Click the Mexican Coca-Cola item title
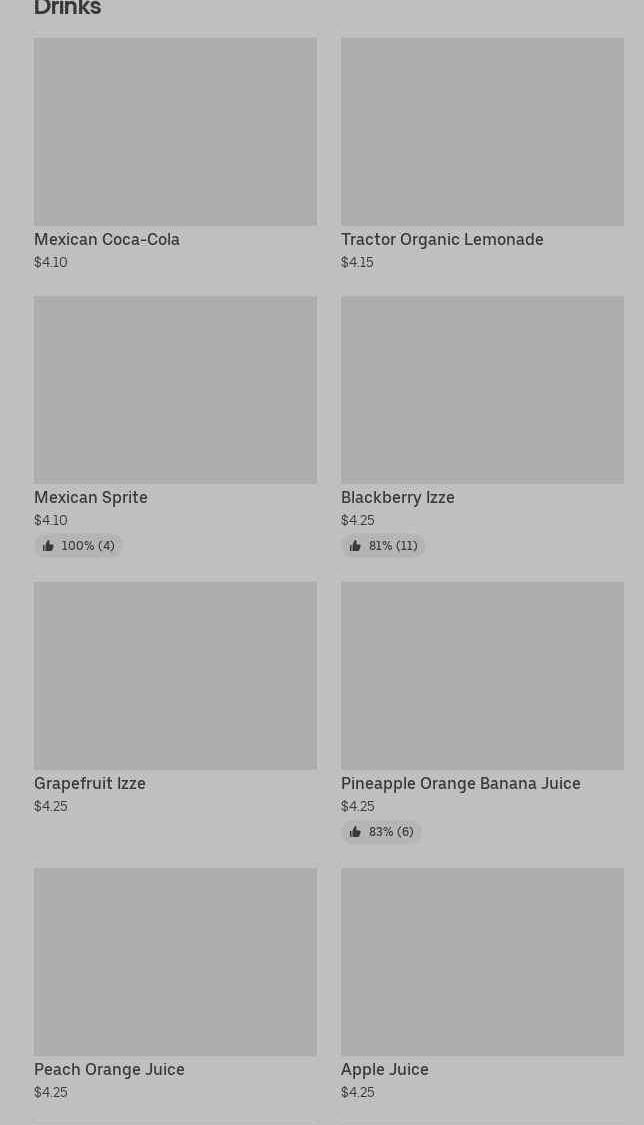The height and width of the screenshot is (1125, 644). tap(107, 239)
